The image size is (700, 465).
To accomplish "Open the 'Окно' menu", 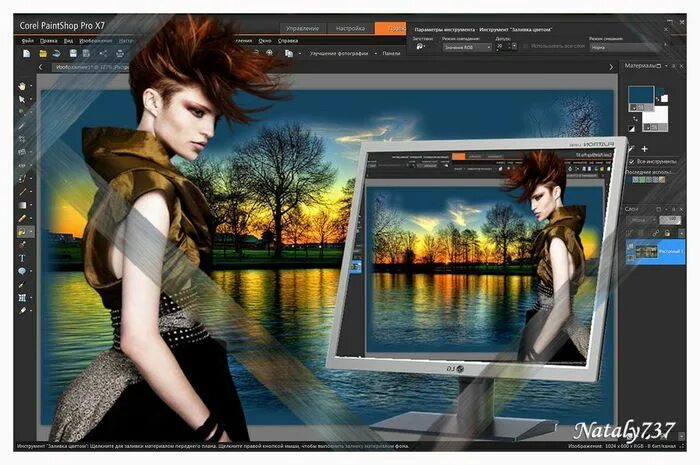I will 265,41.
